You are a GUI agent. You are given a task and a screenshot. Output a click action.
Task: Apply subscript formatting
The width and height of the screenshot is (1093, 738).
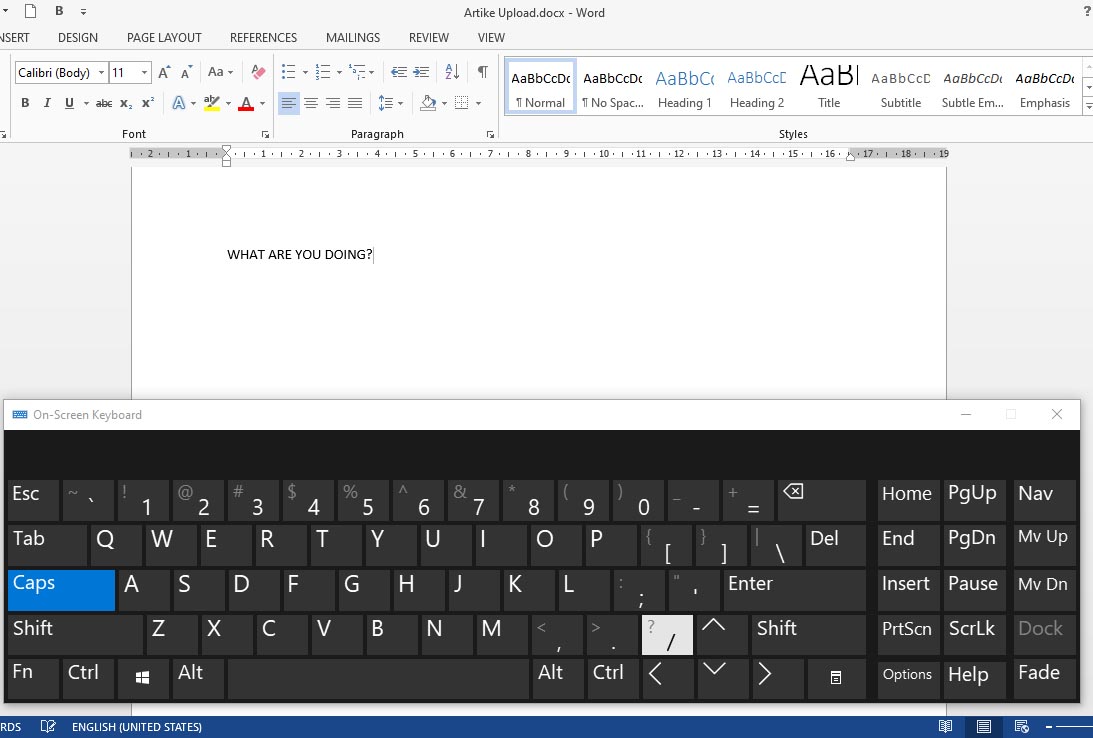(x=126, y=103)
